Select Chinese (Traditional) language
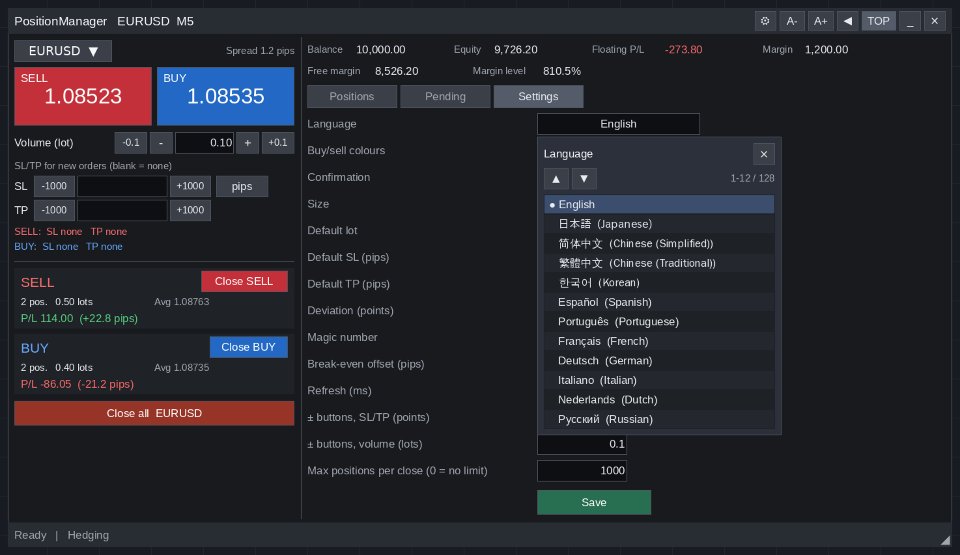 [659, 263]
